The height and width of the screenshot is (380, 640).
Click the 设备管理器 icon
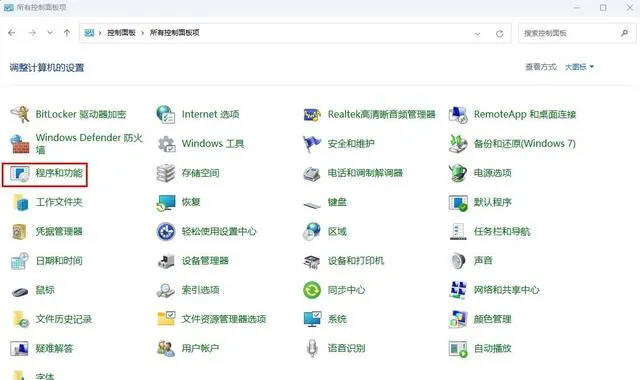(166, 261)
